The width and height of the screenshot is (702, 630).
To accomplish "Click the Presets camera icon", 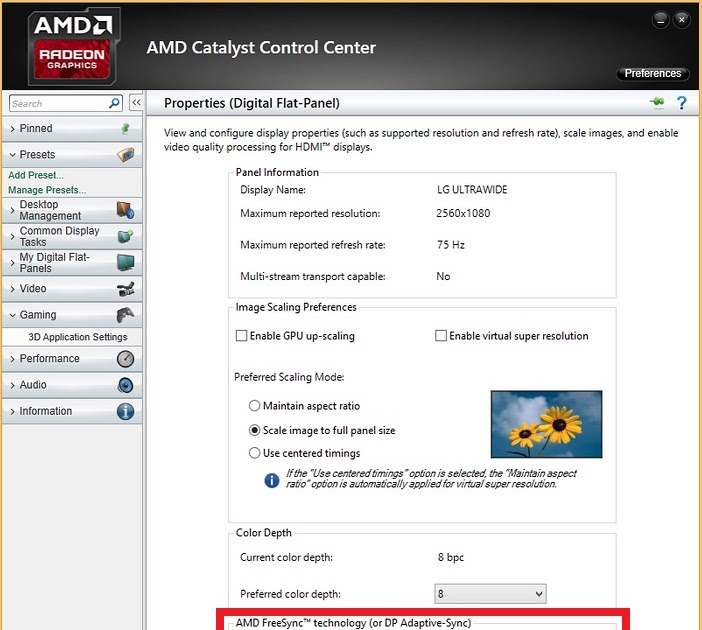I will point(126,154).
